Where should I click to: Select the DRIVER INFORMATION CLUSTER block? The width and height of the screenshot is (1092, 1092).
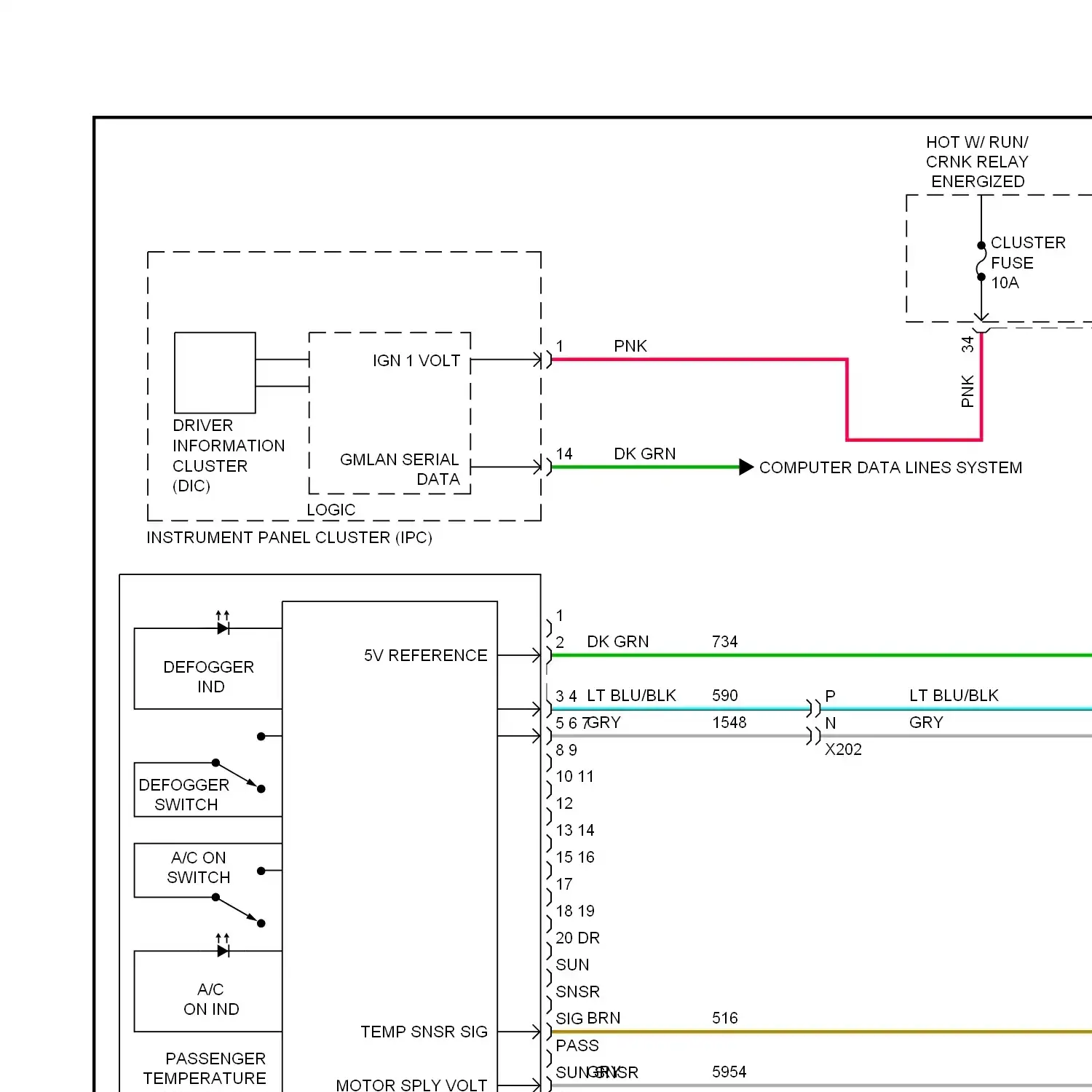click(214, 371)
